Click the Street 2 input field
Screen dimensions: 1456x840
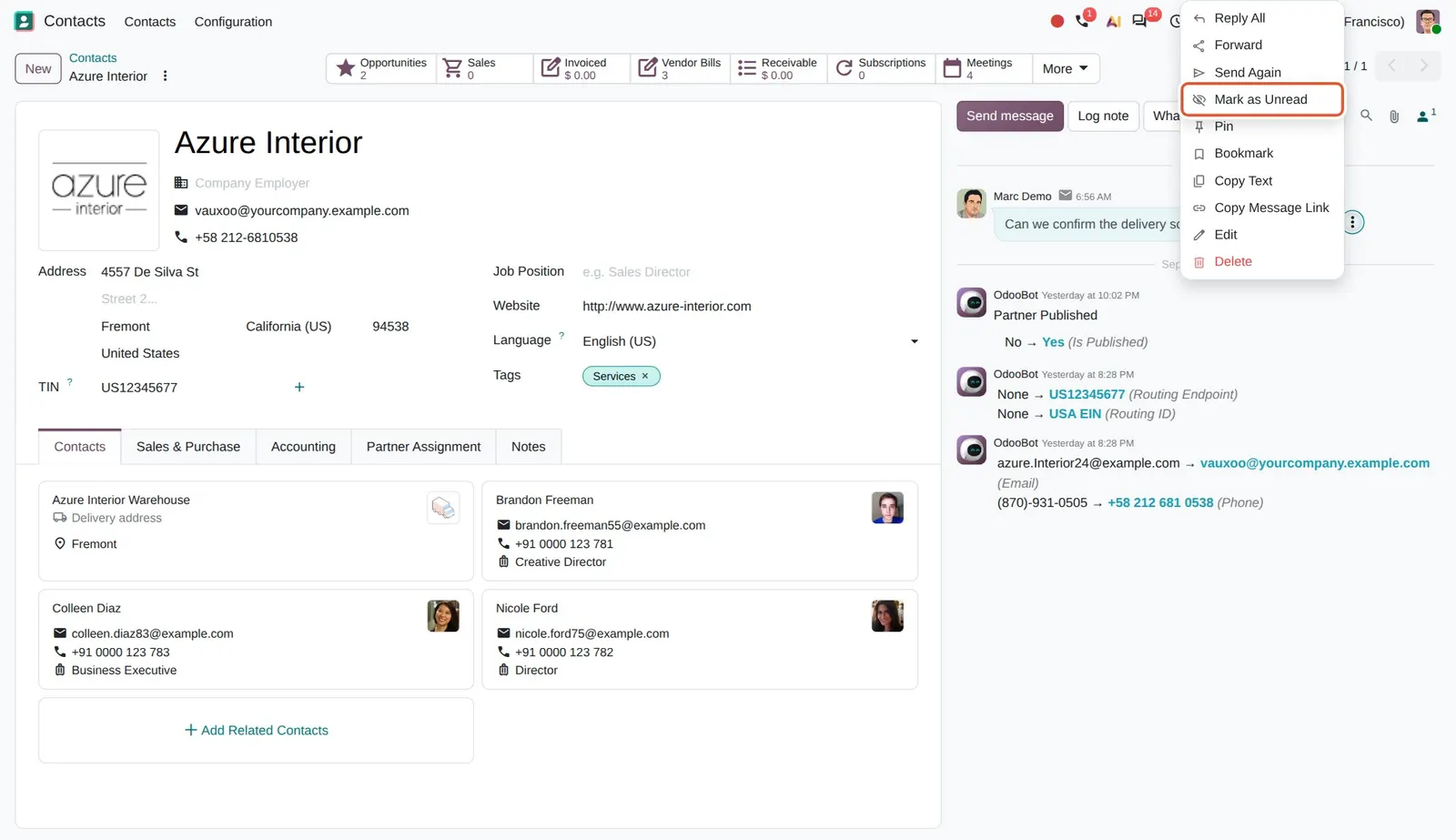point(255,299)
